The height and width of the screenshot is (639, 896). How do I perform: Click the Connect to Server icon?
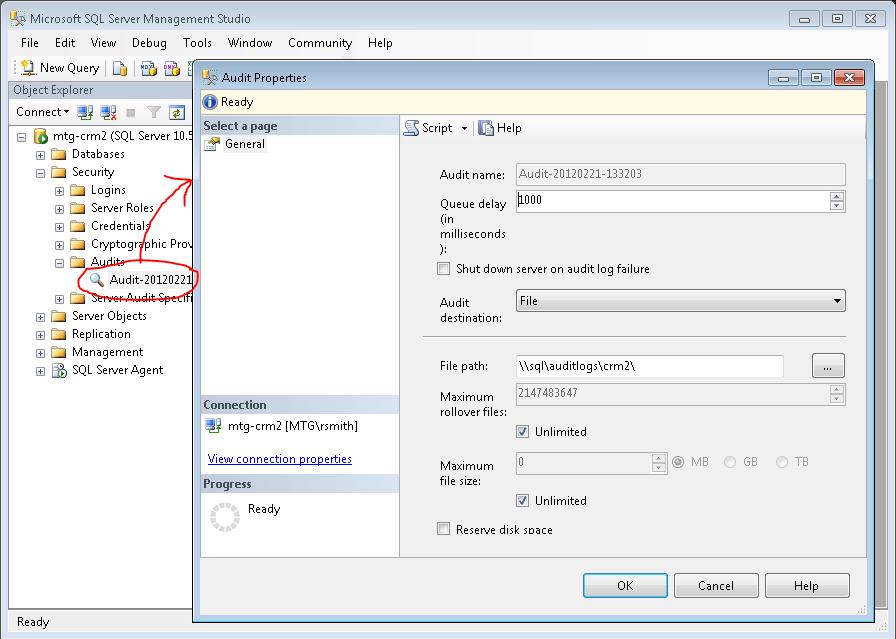click(84, 112)
